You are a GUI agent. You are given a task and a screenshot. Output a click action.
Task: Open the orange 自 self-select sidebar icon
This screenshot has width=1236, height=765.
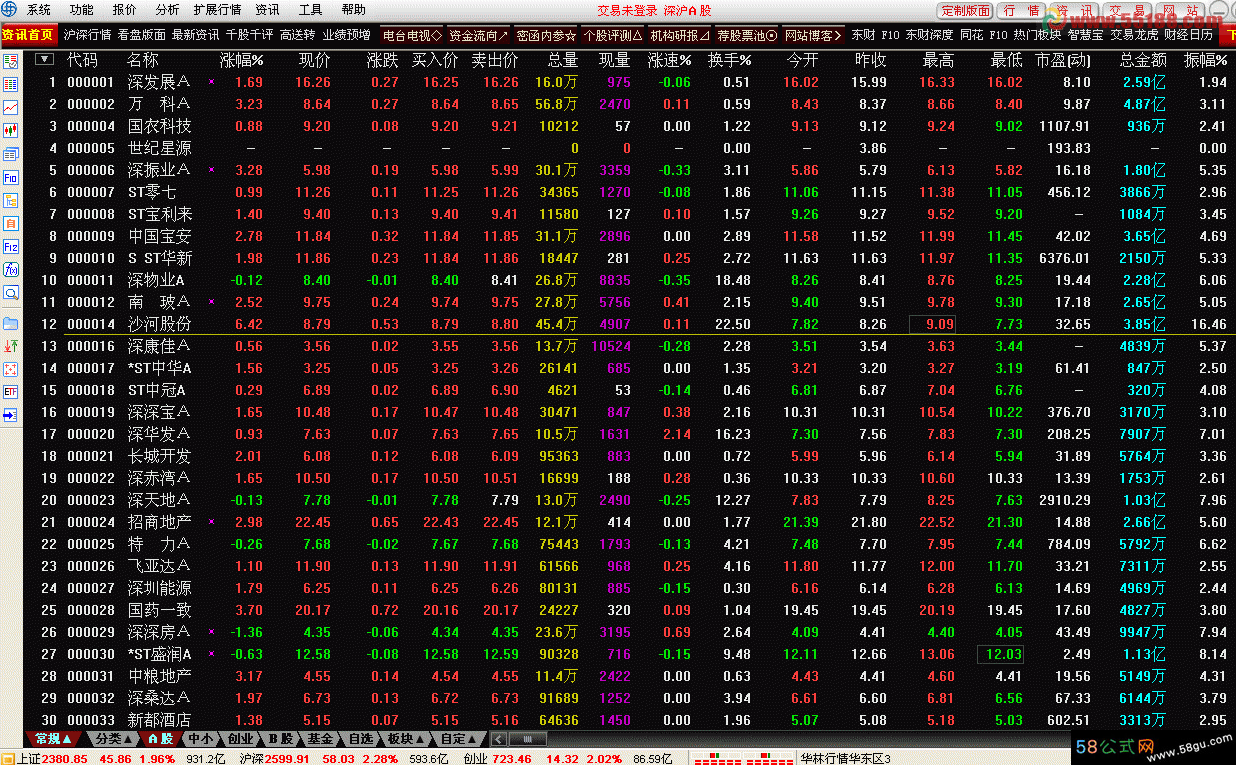(x=11, y=223)
